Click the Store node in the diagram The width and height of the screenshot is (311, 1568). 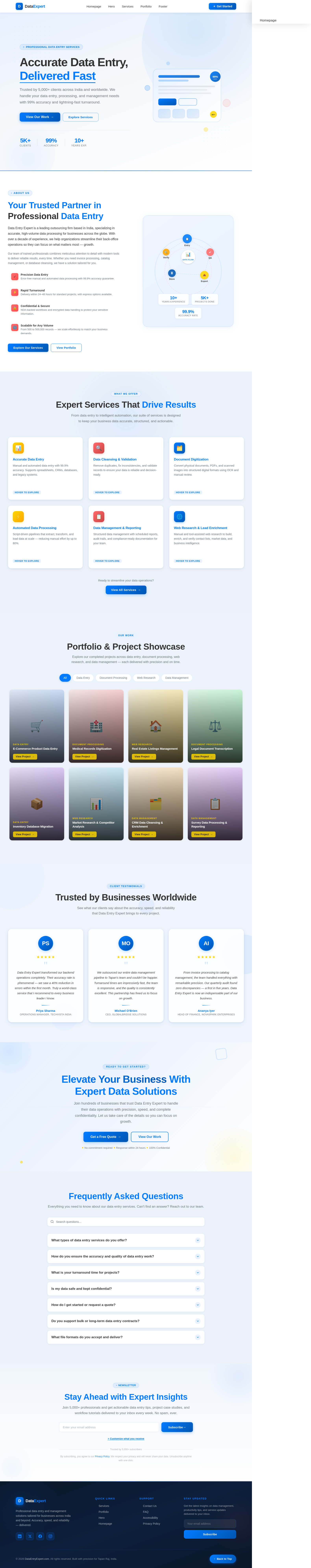pos(172,273)
